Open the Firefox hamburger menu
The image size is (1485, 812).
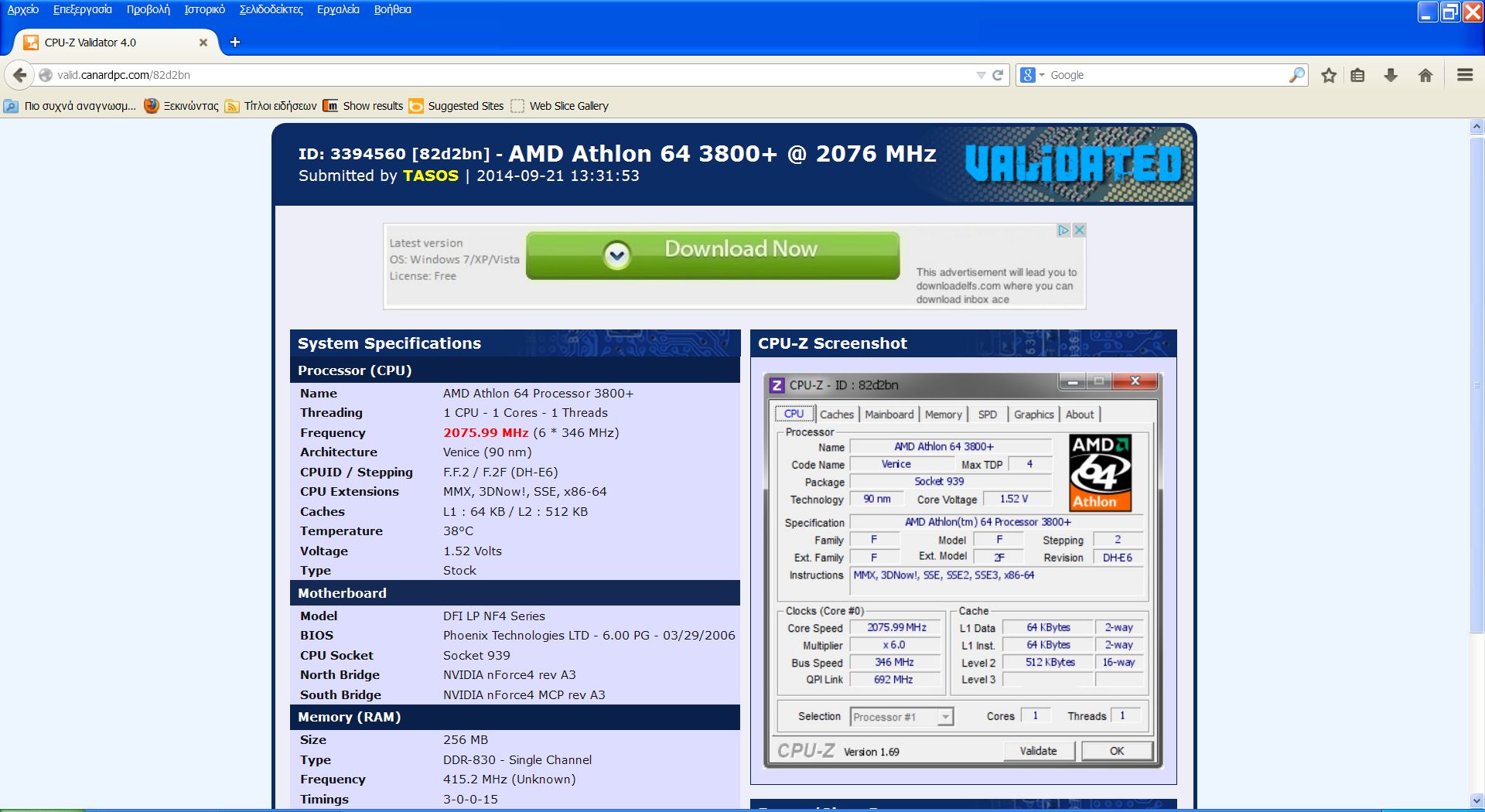pyautogui.click(x=1465, y=75)
